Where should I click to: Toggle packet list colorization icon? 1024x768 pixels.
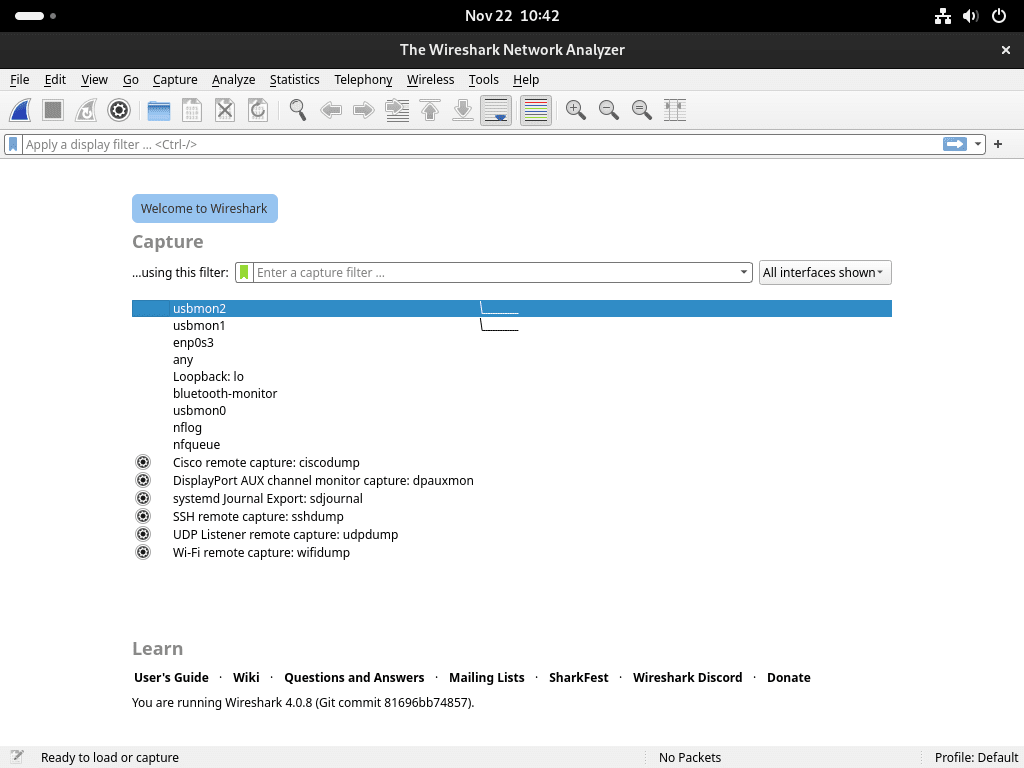point(535,110)
